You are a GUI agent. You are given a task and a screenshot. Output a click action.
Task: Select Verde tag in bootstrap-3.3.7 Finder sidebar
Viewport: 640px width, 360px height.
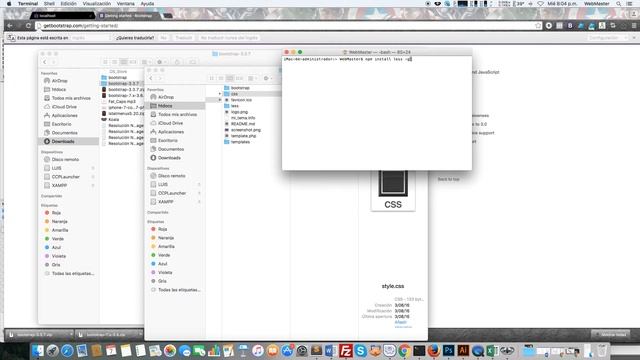tap(58, 239)
